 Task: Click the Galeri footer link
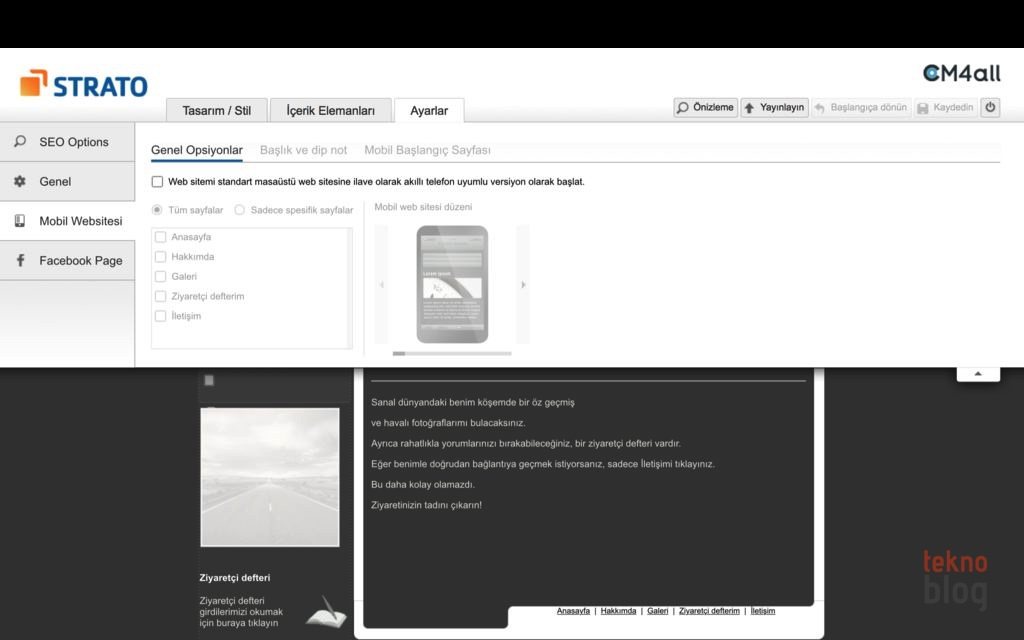(657, 610)
